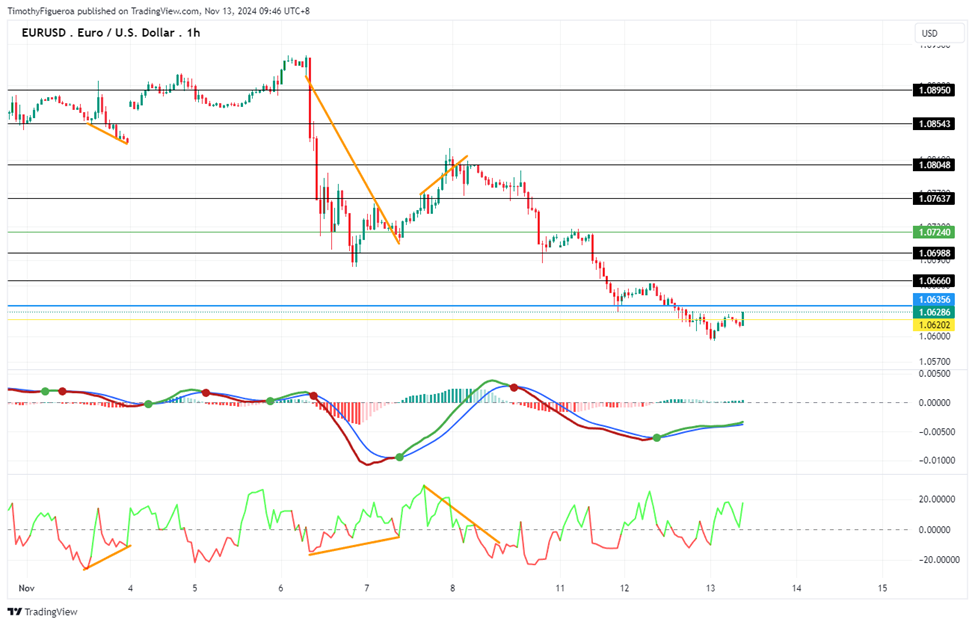Click the USD currency button

[939, 34]
